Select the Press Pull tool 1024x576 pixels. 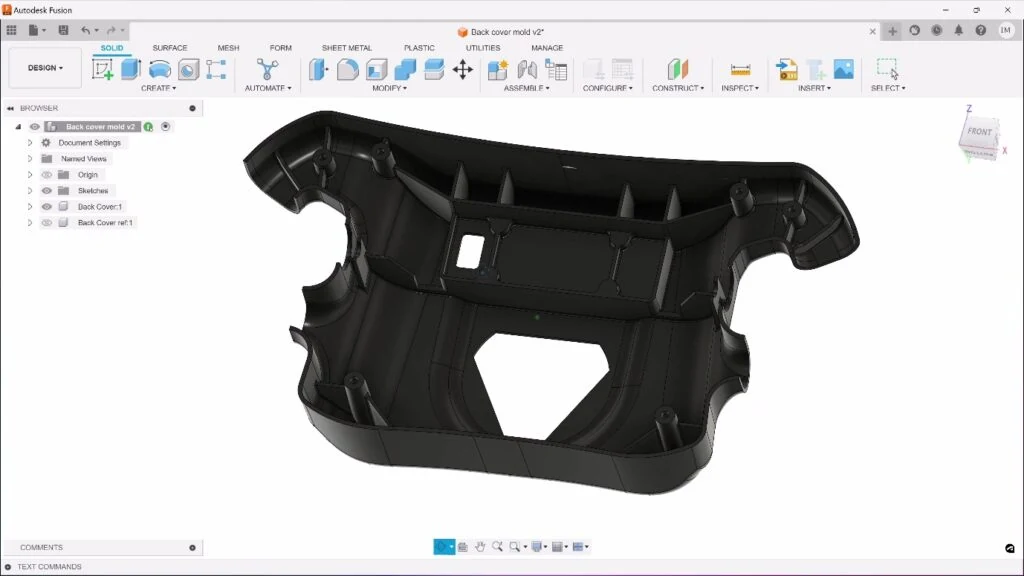coord(319,69)
